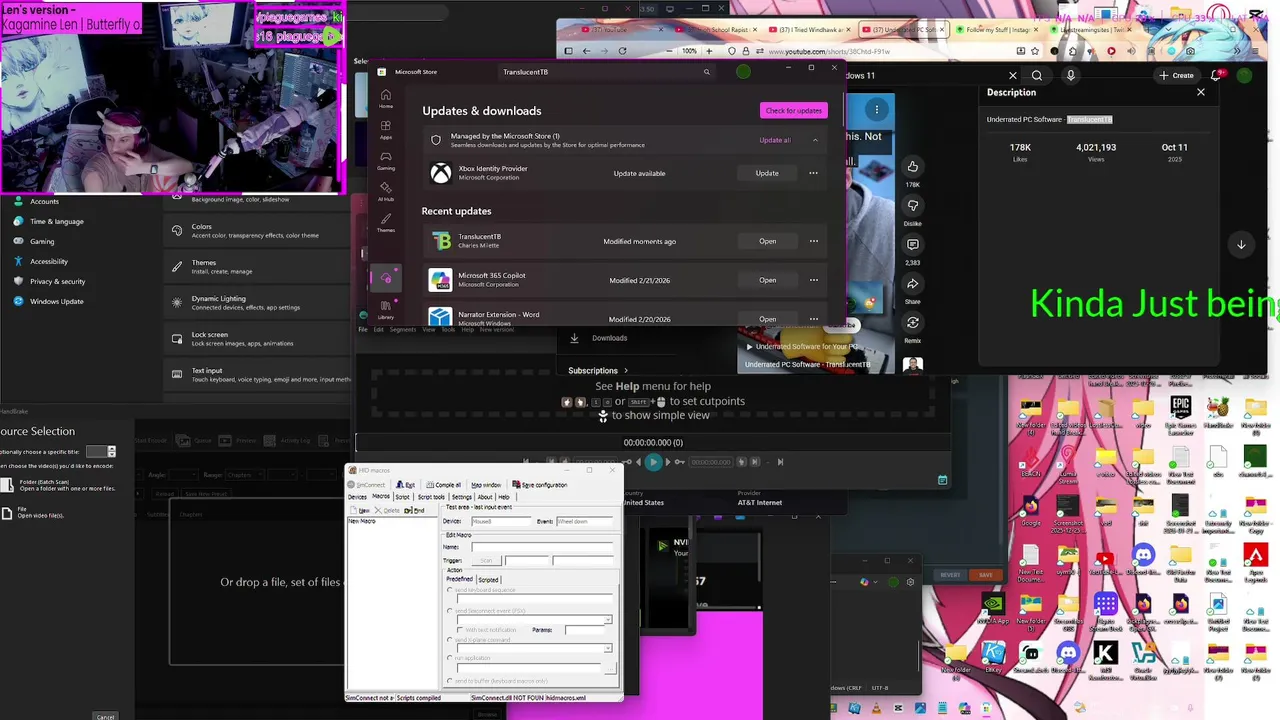Dislike the YouTube short
This screenshot has height=720, width=1280.
912,206
